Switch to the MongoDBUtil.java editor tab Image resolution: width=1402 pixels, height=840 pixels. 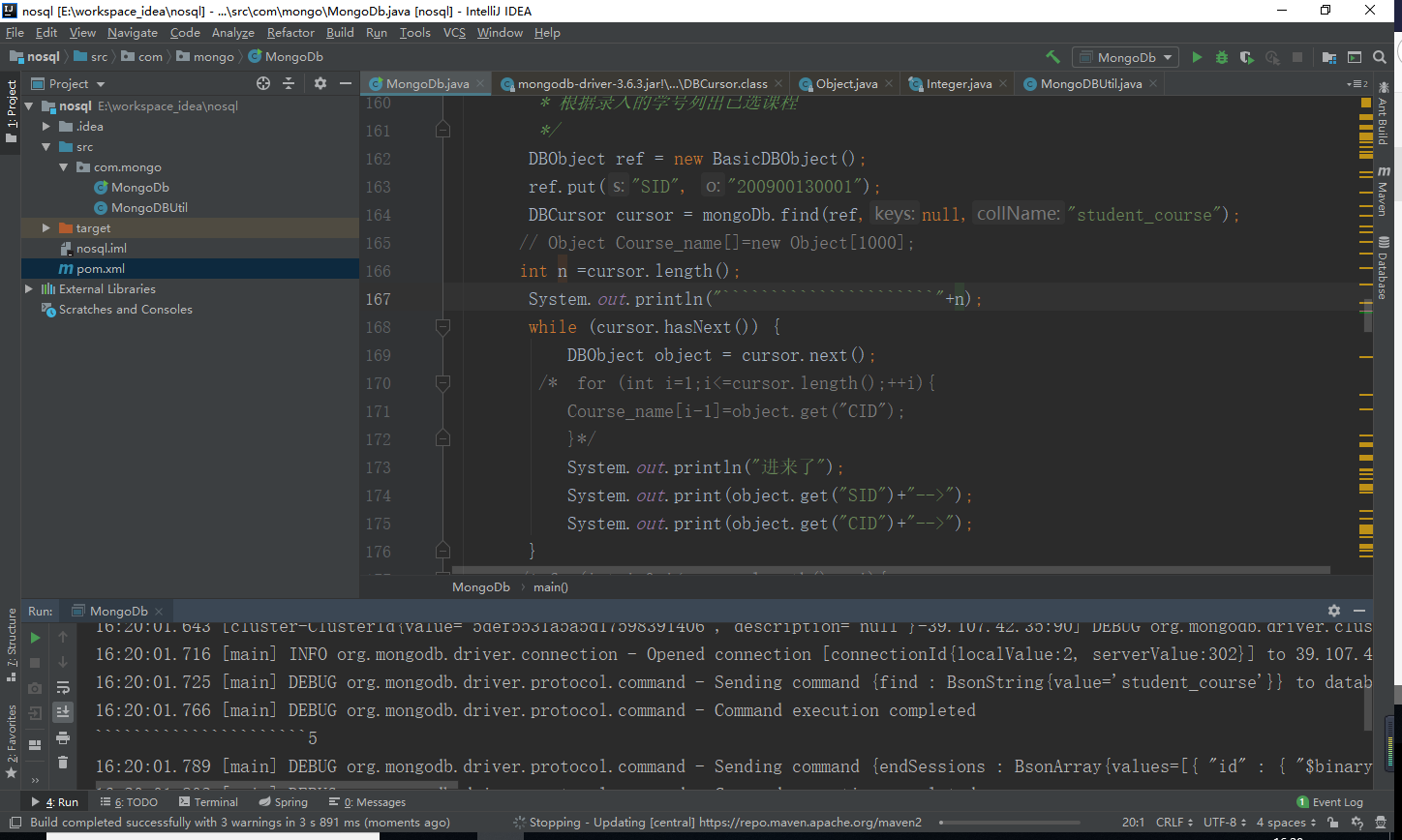[x=1090, y=84]
